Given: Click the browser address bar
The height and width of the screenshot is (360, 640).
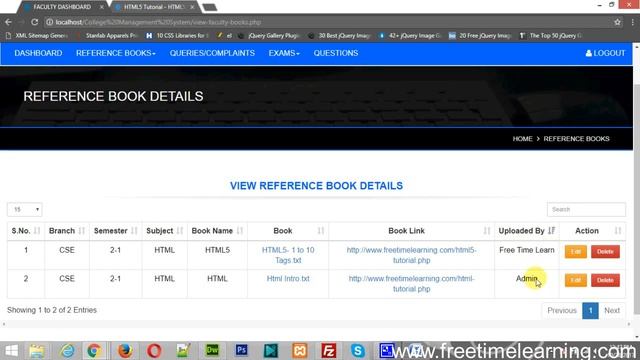Looking at the screenshot, I should coord(327,22).
